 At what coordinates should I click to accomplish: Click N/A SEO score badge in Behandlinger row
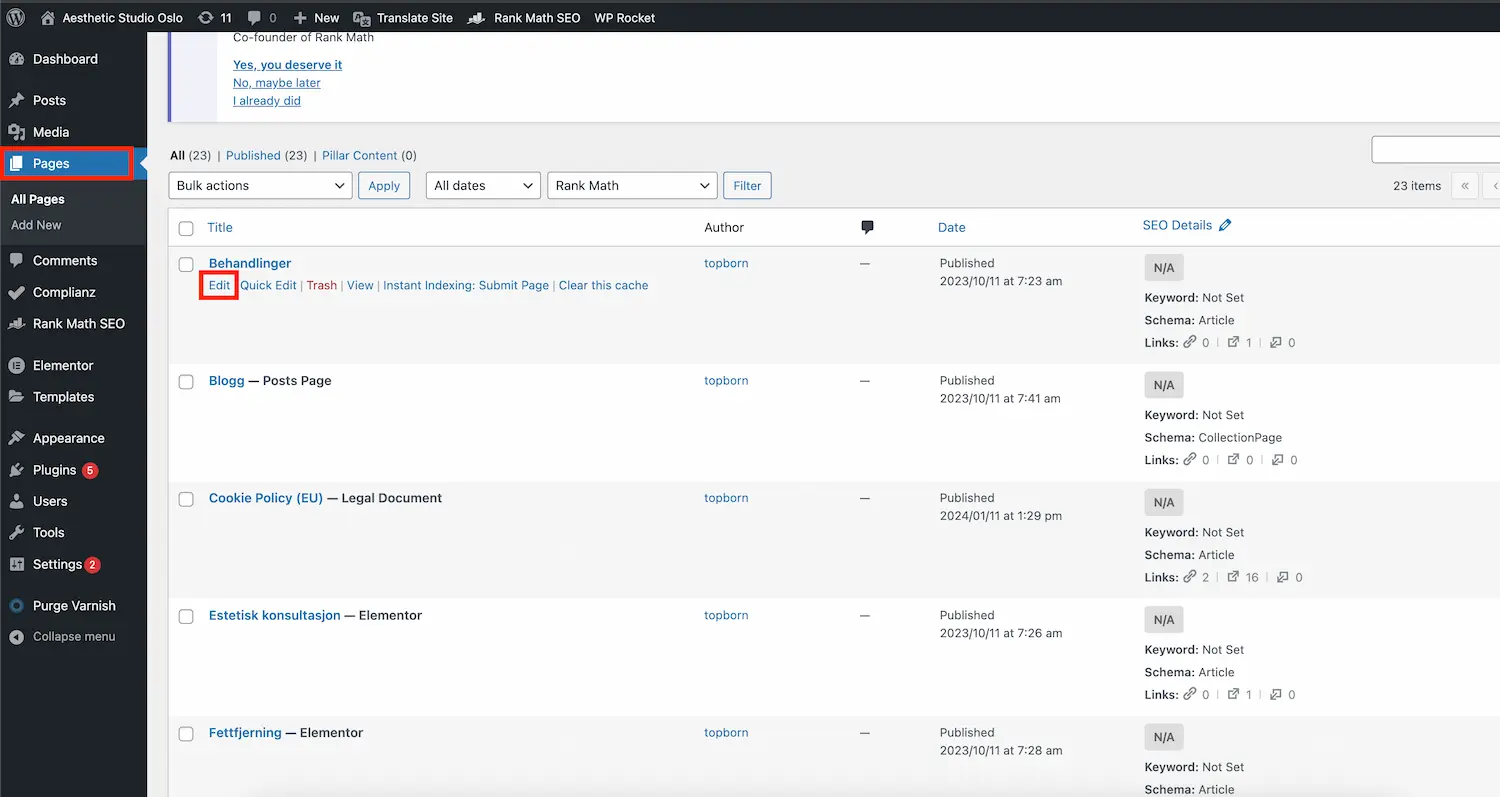1164,268
